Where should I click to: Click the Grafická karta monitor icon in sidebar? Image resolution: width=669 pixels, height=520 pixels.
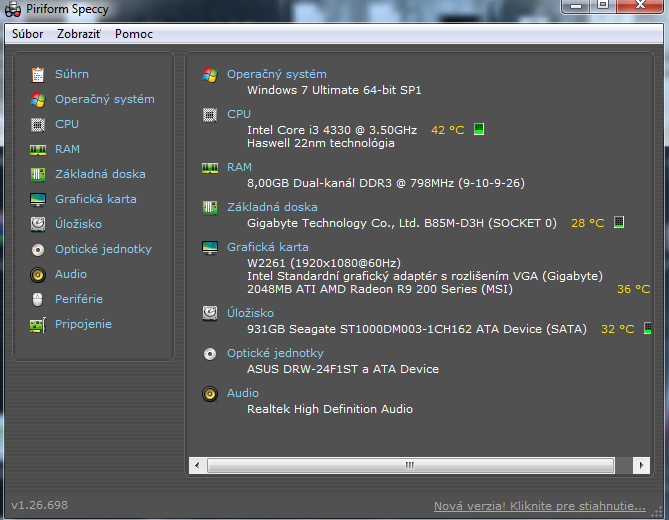click(x=38, y=199)
